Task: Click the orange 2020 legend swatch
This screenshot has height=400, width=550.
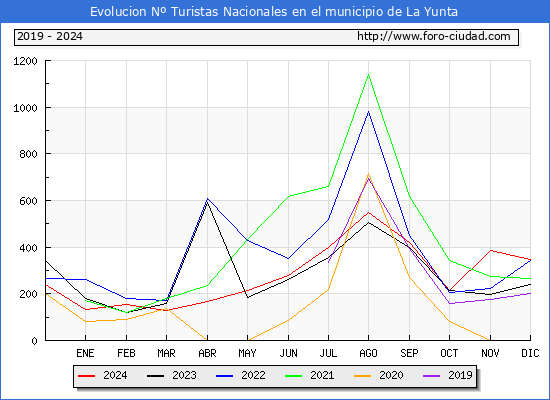Action: [x=363, y=376]
